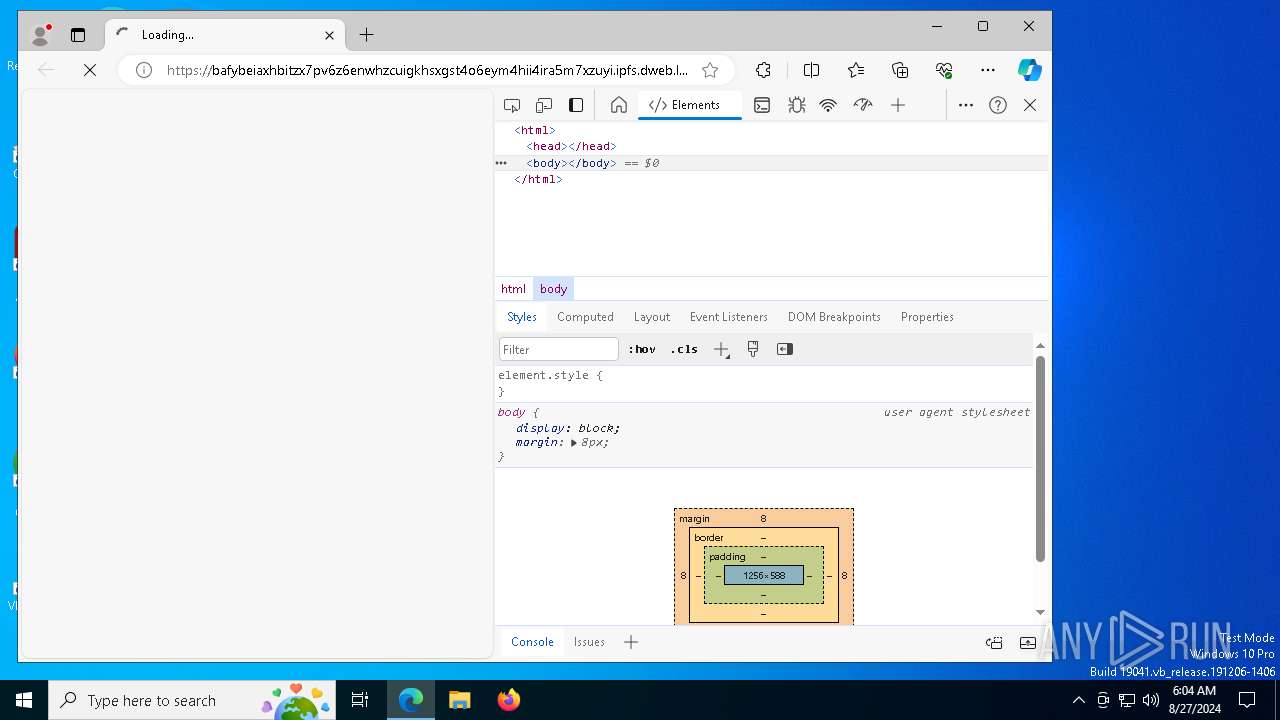Toggle .cls element classes panel
Image resolution: width=1280 pixels, height=720 pixels.
click(684, 349)
